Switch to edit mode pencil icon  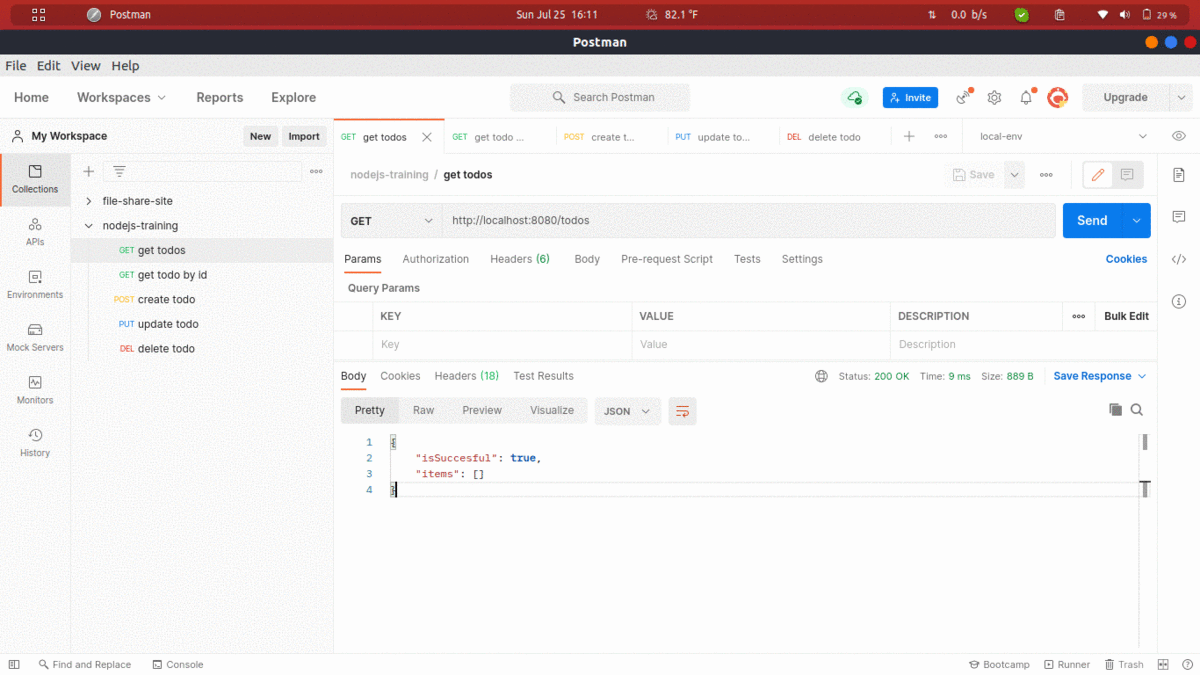click(1098, 175)
